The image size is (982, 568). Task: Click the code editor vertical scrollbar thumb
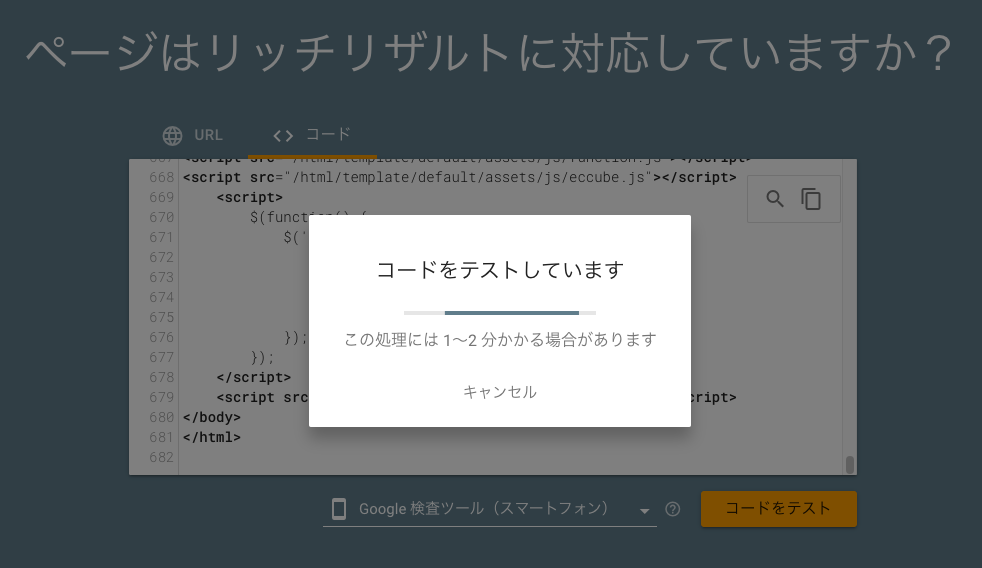tap(850, 465)
